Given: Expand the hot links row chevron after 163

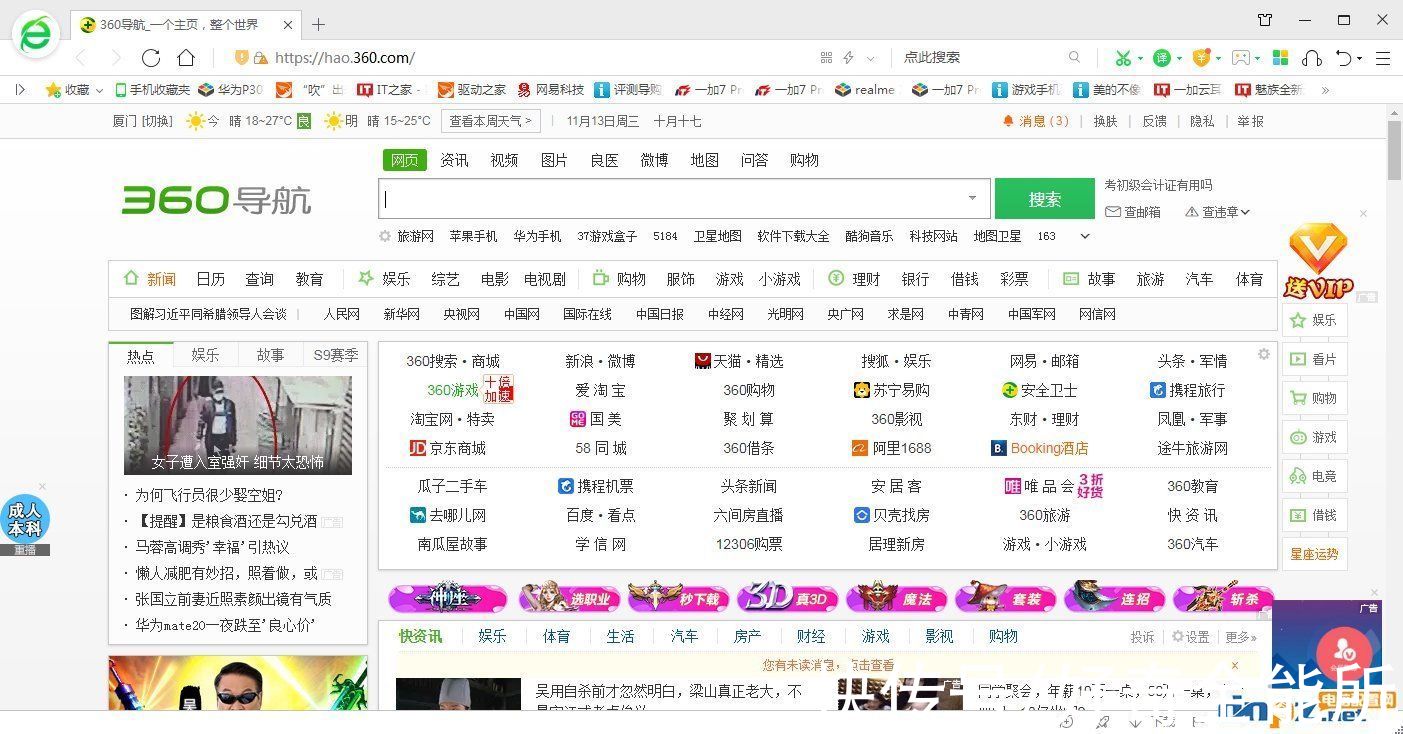Looking at the screenshot, I should click(1085, 236).
